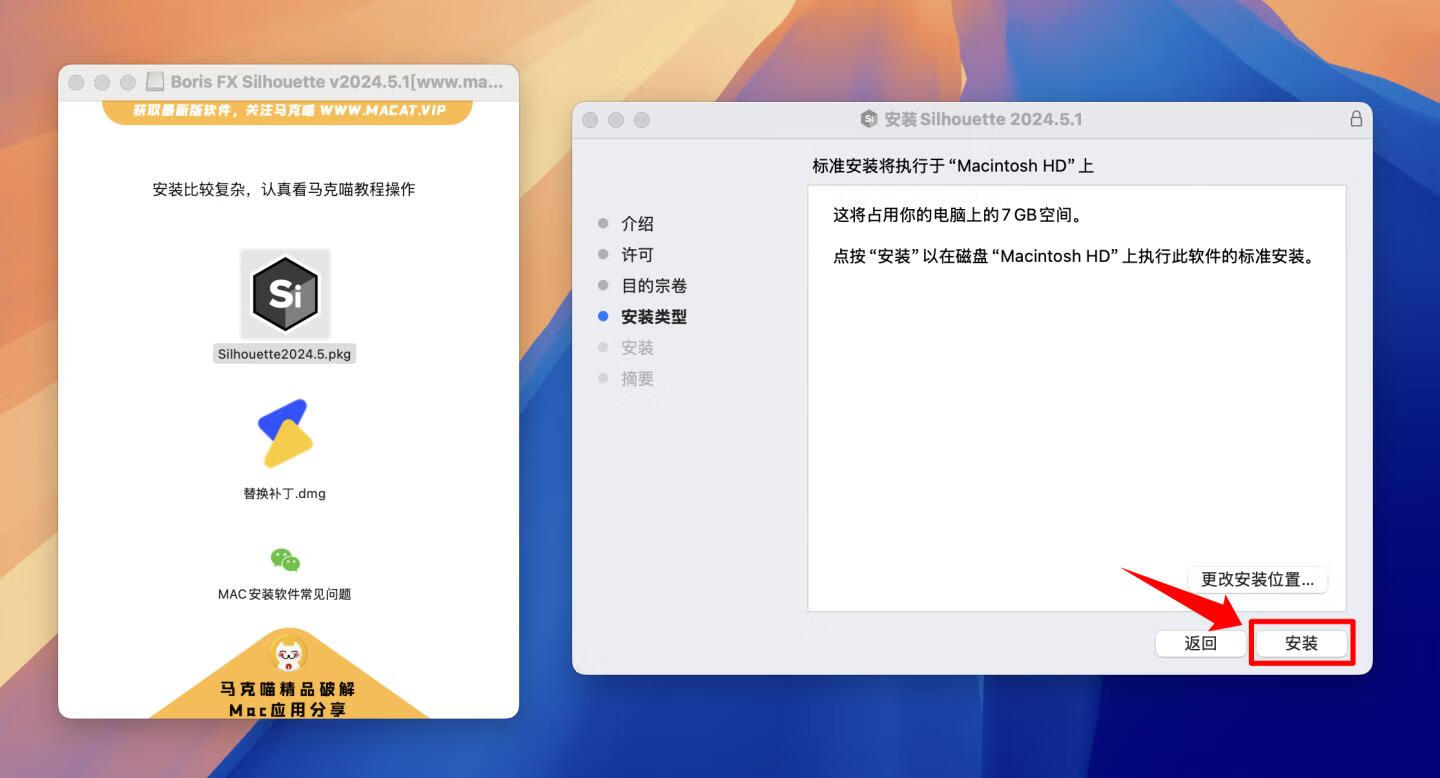Click the cat mascot icon in the bottom banner

(290, 655)
